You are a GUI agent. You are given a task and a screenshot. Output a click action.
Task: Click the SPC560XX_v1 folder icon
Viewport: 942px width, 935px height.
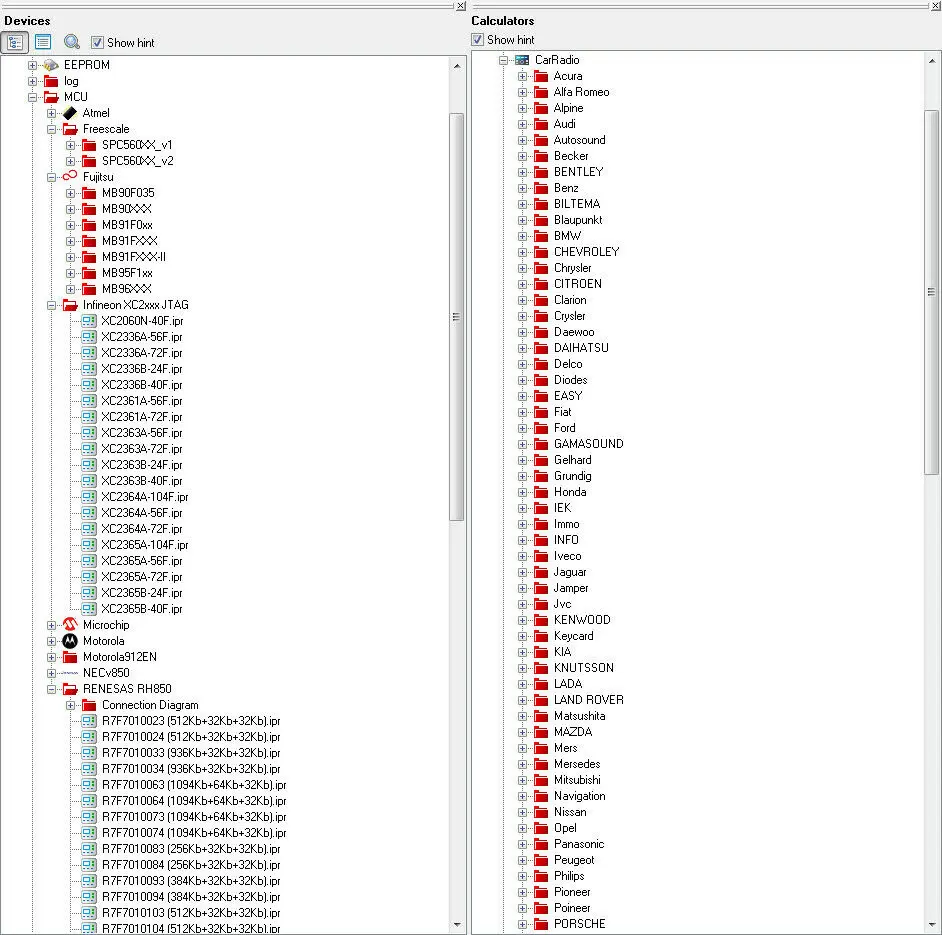tap(89, 145)
